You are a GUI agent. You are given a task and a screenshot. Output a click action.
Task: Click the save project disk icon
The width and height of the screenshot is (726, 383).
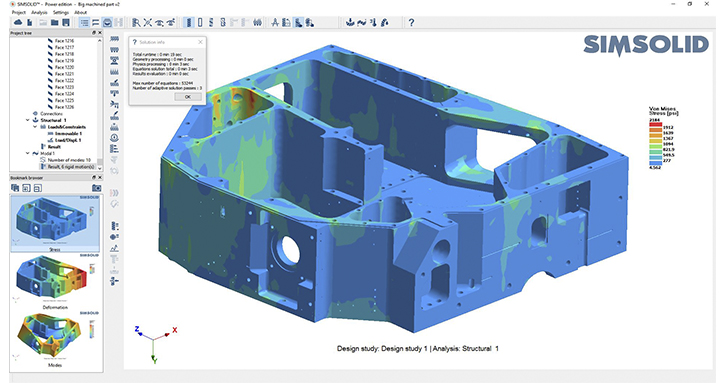coord(66,22)
